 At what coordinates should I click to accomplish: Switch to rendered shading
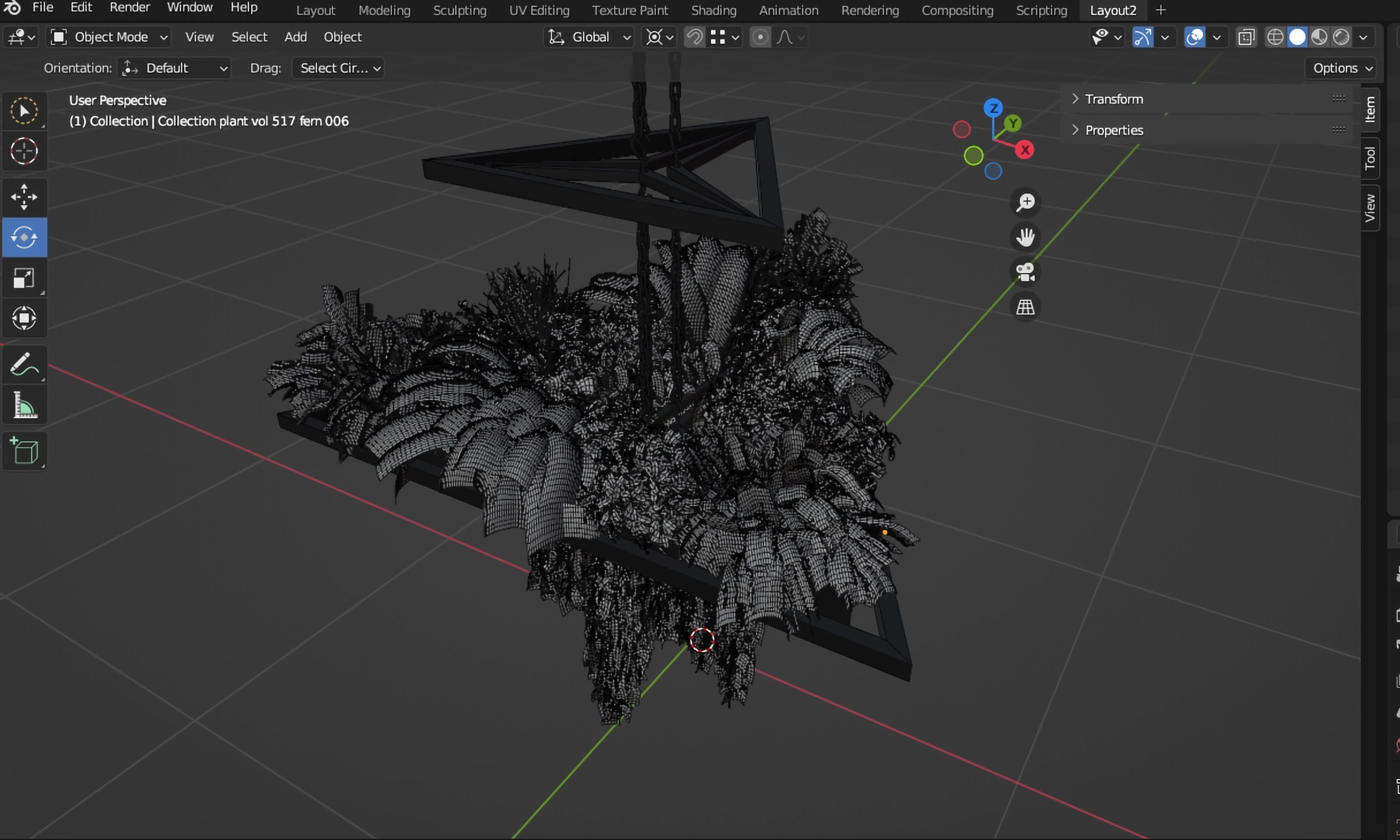pyautogui.click(x=1341, y=37)
